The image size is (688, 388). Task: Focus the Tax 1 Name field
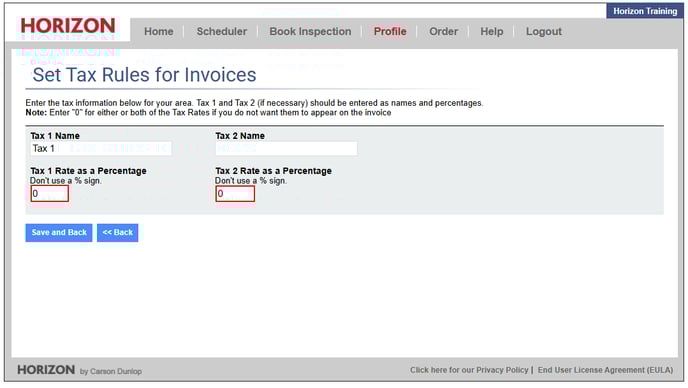[101, 148]
